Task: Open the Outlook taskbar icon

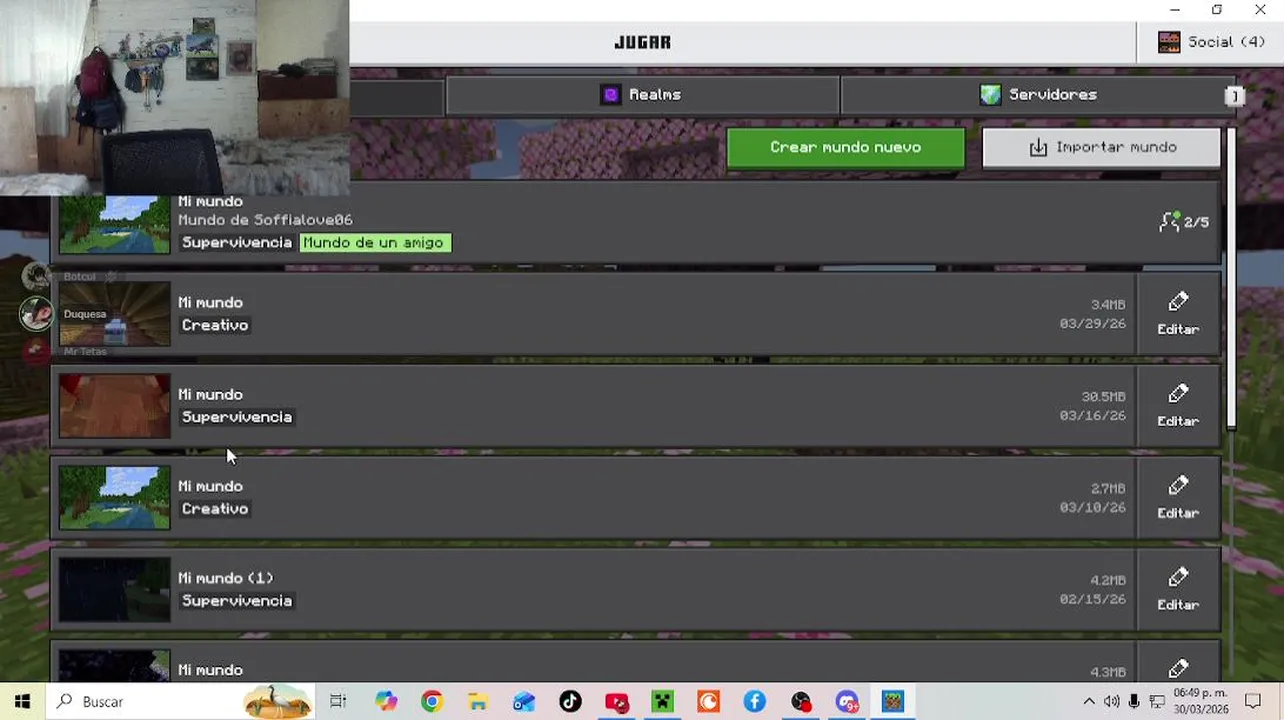Action: point(524,702)
